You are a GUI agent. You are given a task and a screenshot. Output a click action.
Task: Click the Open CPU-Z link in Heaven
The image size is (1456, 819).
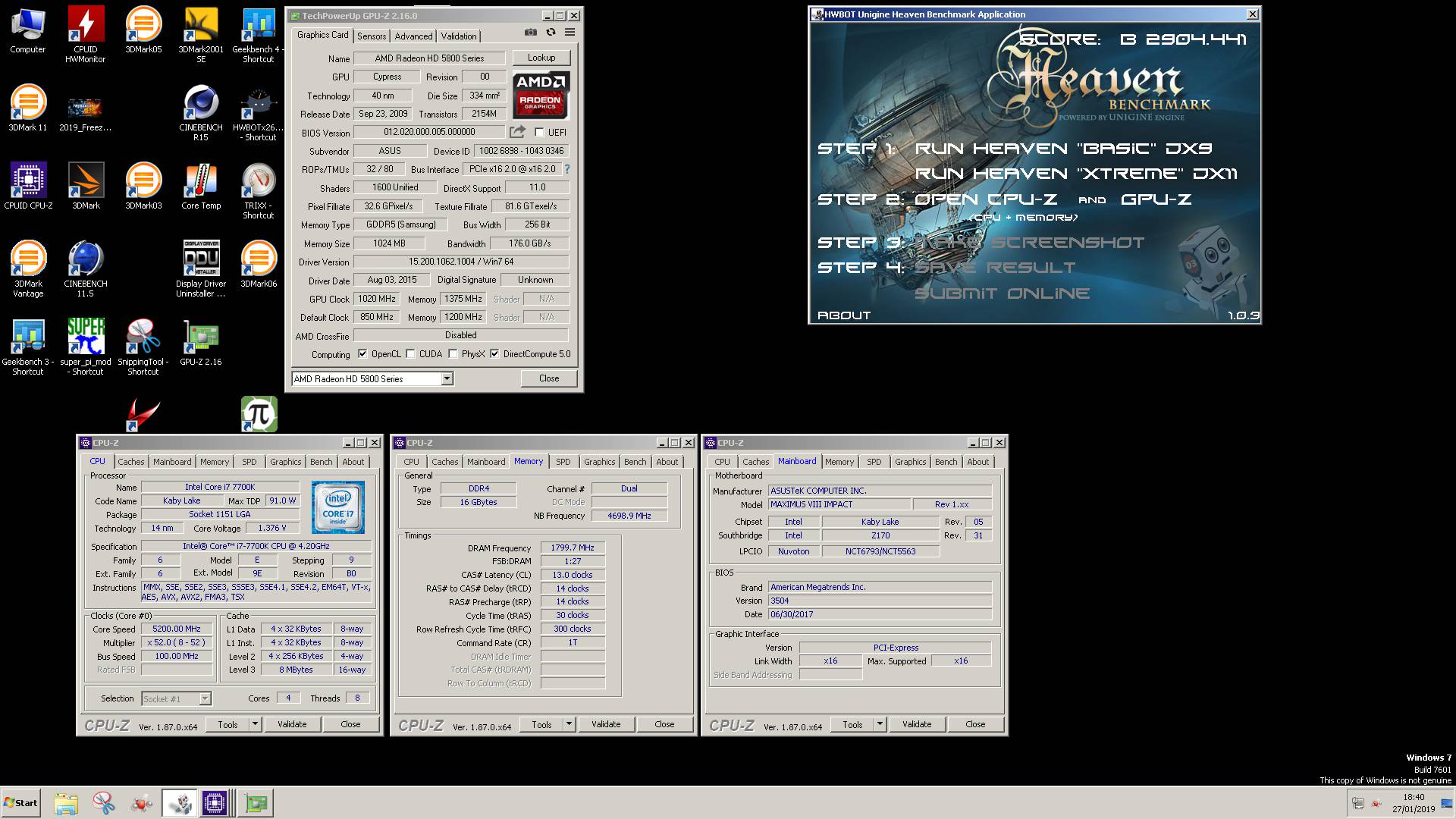986,199
